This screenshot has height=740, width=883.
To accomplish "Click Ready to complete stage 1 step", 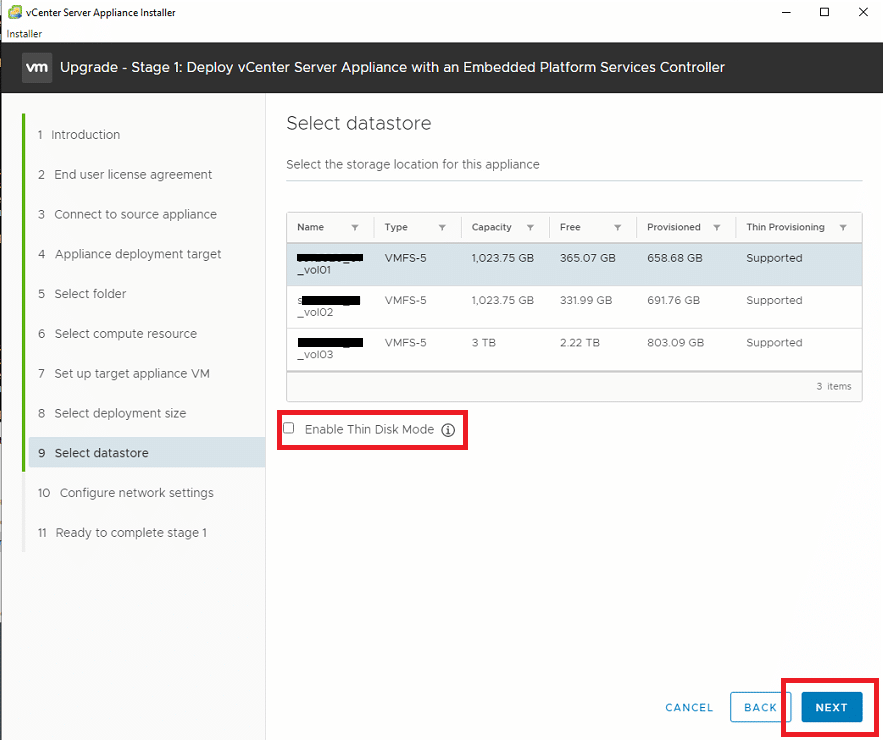I will coord(123,533).
